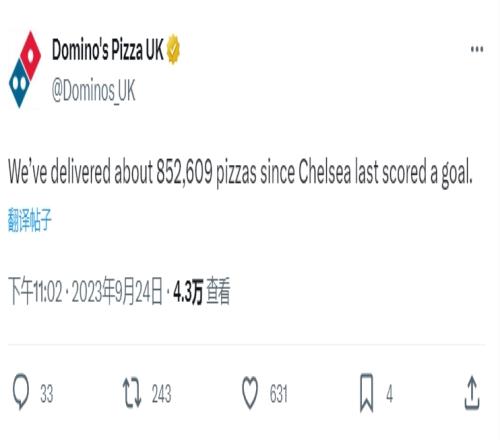Share the post via upload arrow icon
This screenshot has width=500, height=440.
click(472, 393)
